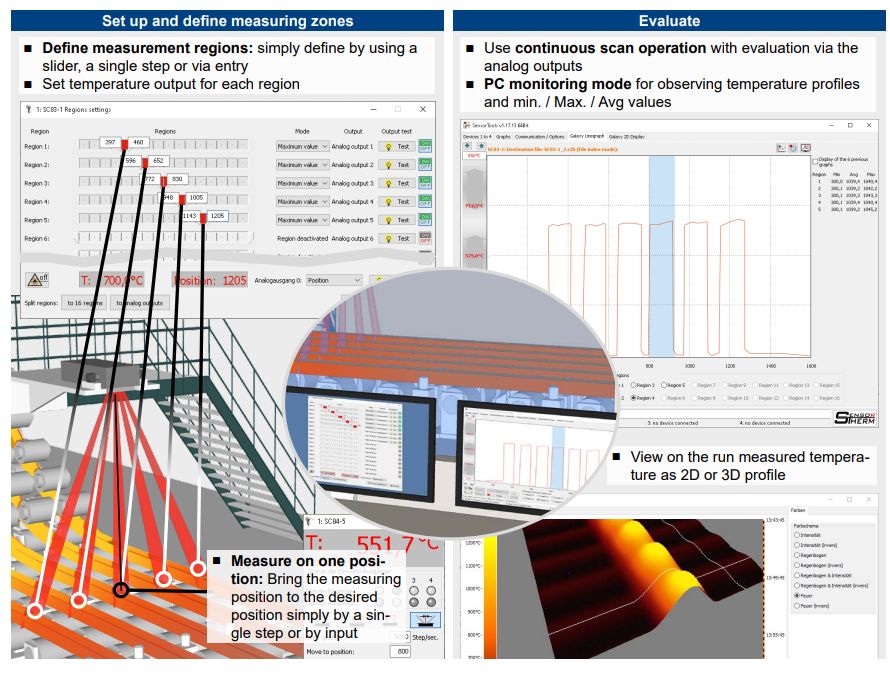Toggle ON/OFF switch for Region 6
The image size is (890, 675).
(x=425, y=238)
